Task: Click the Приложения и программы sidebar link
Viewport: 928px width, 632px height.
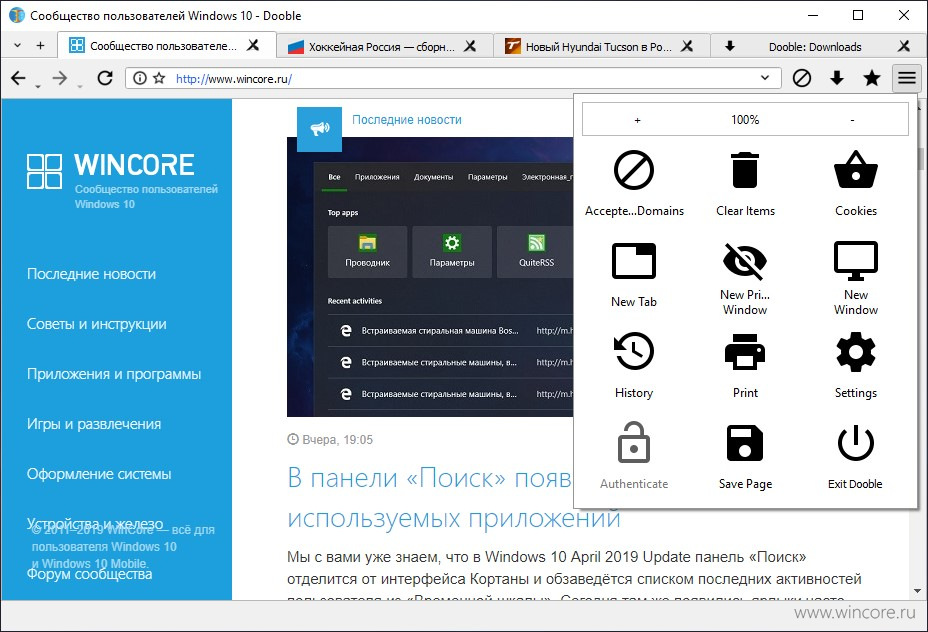Action: pos(114,374)
